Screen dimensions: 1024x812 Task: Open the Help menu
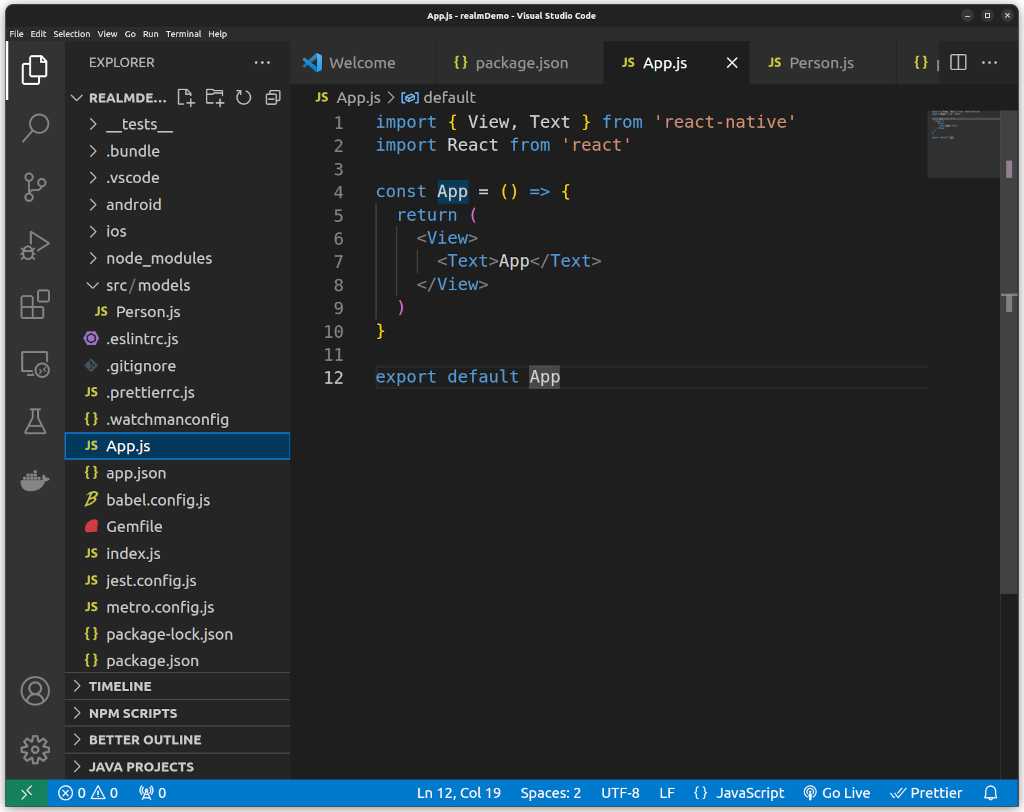coord(217,34)
